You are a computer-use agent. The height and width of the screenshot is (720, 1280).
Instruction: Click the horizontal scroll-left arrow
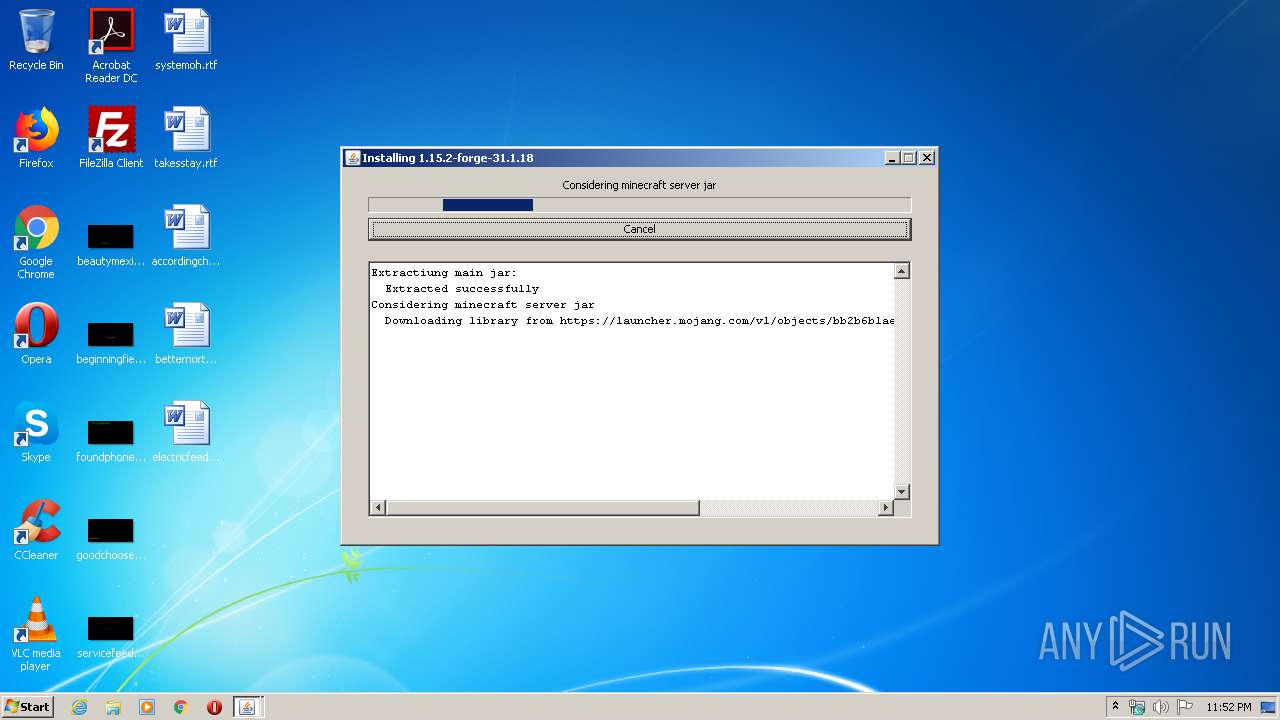[x=378, y=508]
